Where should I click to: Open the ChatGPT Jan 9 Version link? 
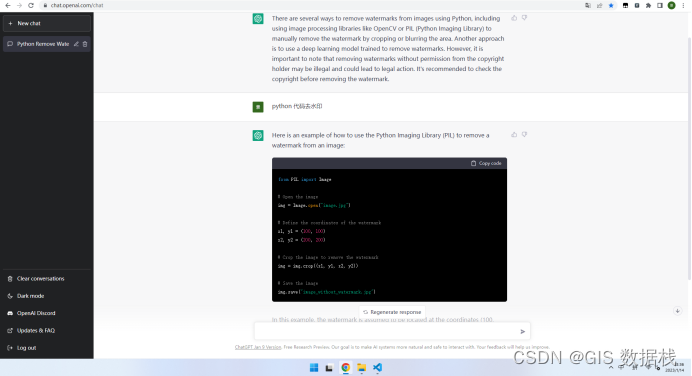[x=258, y=347]
